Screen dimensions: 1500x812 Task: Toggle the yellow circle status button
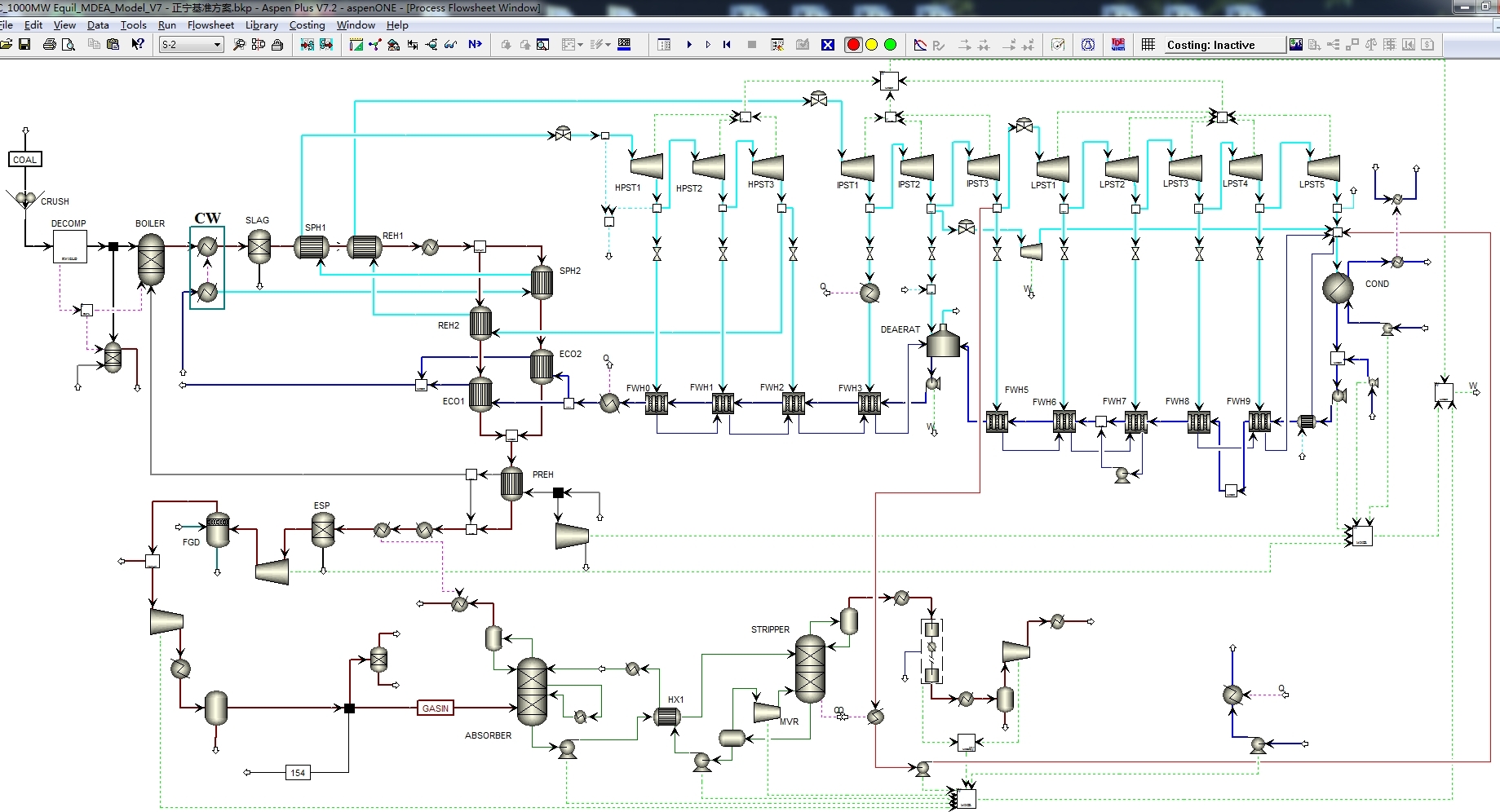pyautogui.click(x=872, y=45)
